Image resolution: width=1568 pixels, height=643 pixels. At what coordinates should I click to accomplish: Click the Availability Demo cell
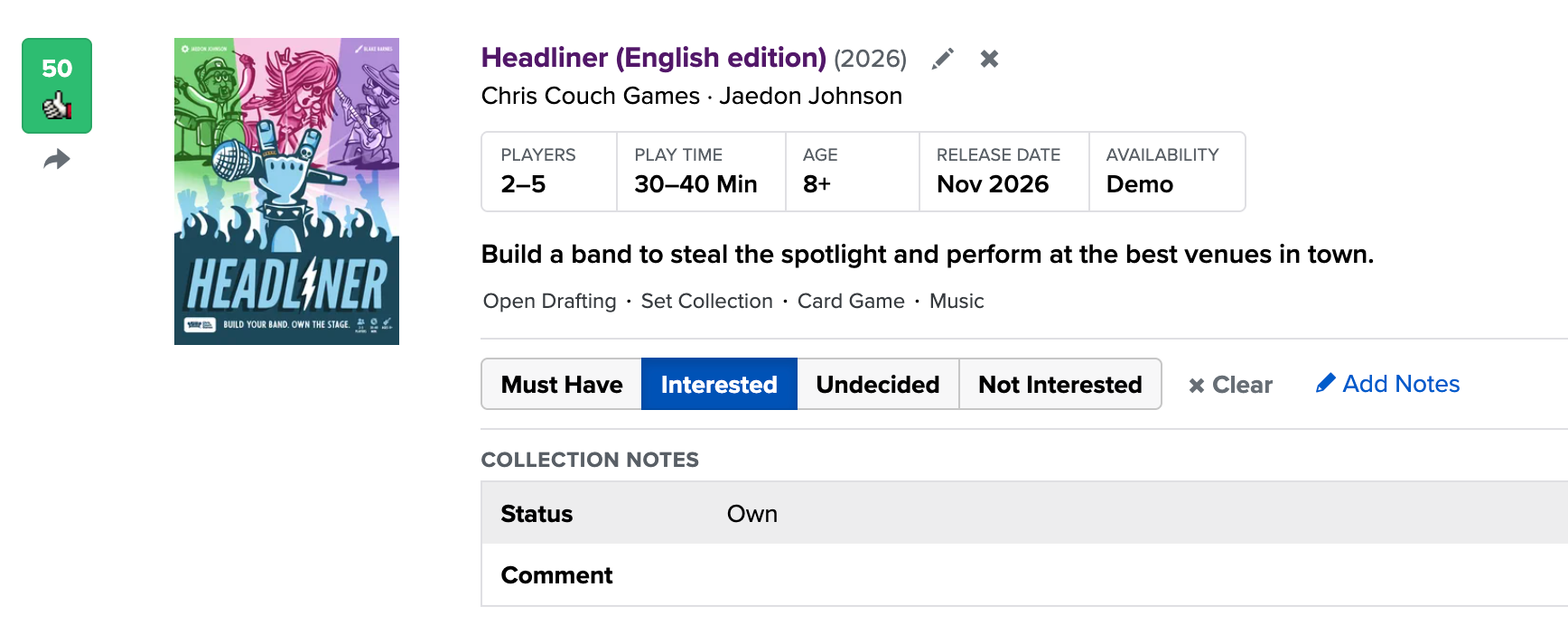[x=1167, y=172]
